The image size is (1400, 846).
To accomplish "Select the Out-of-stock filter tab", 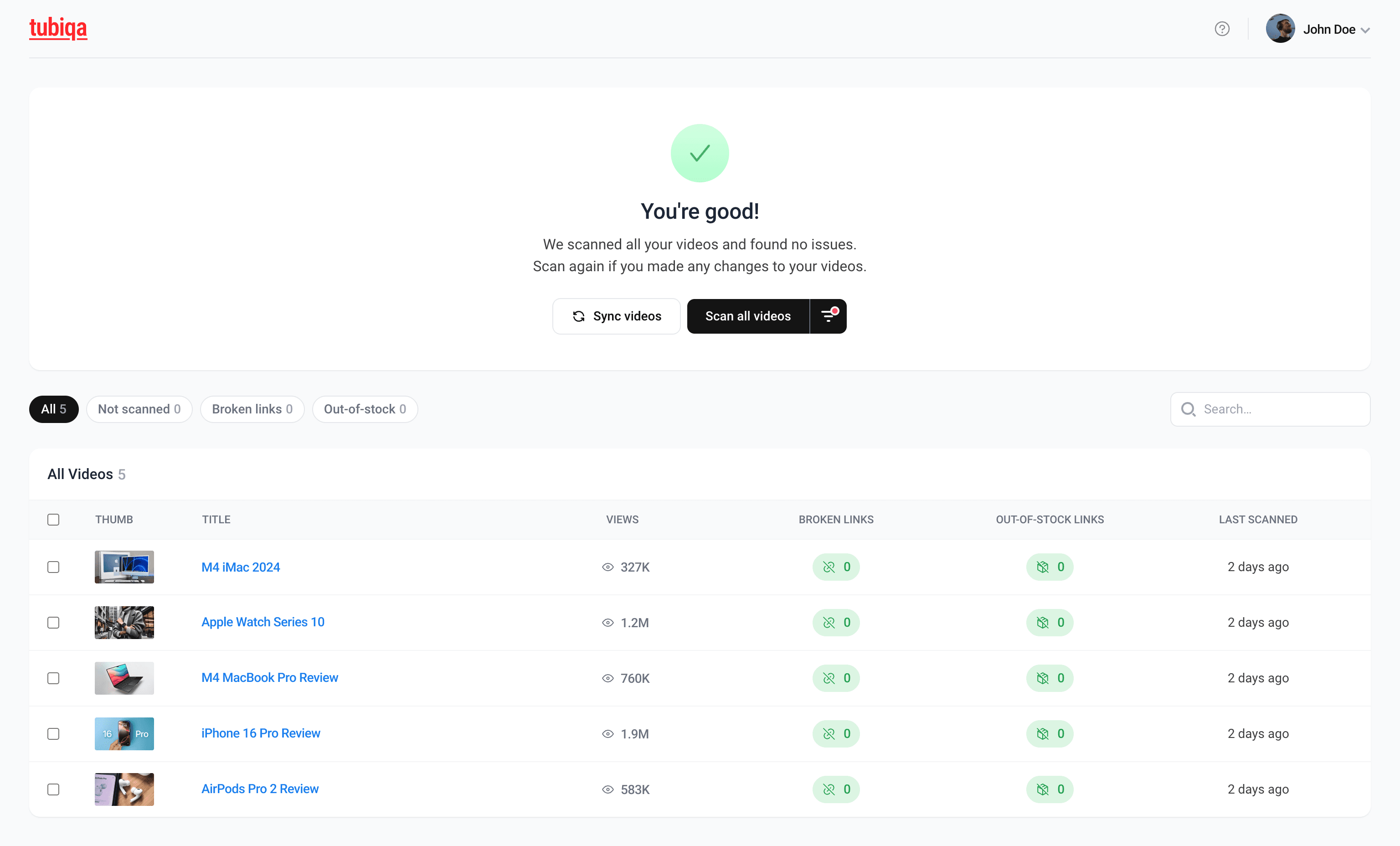I will click(x=365, y=409).
